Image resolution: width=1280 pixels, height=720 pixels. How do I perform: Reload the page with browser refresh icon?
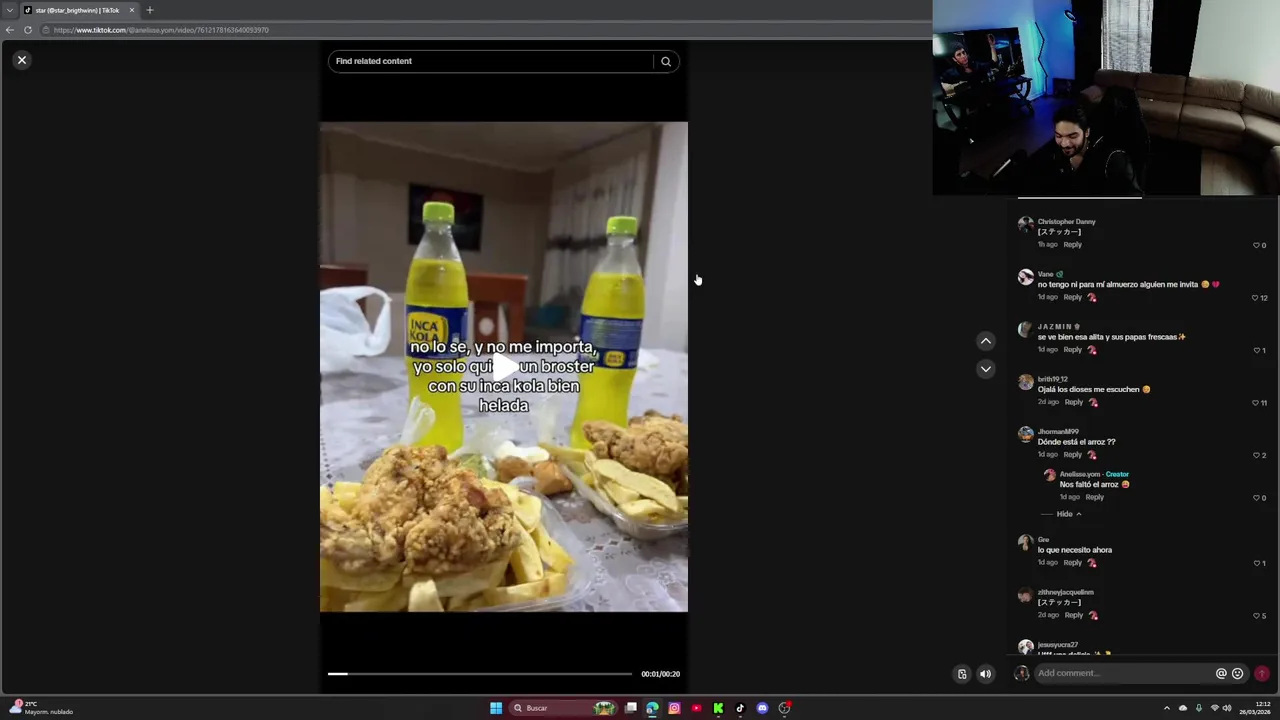pos(28,30)
